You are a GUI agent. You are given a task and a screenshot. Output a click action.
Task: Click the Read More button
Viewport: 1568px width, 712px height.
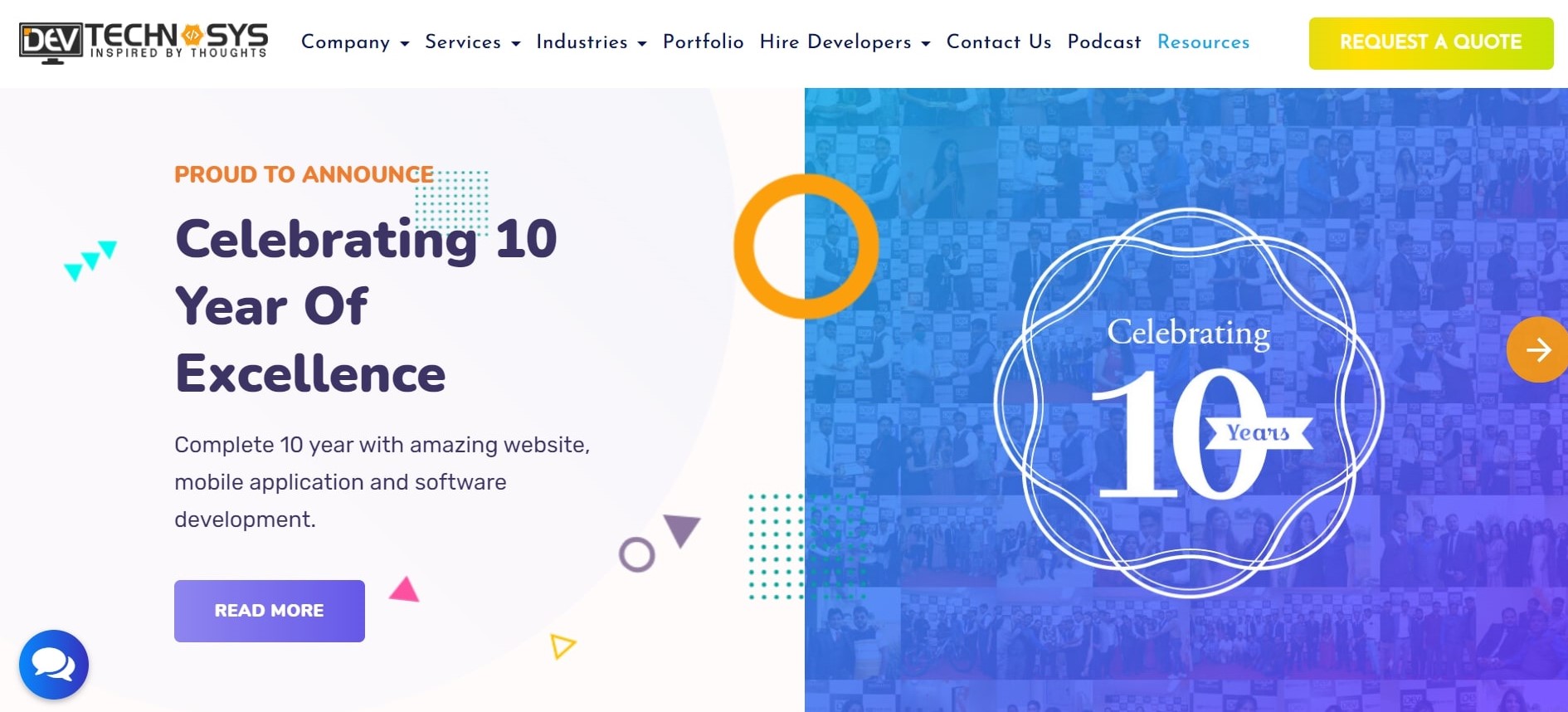pos(270,611)
